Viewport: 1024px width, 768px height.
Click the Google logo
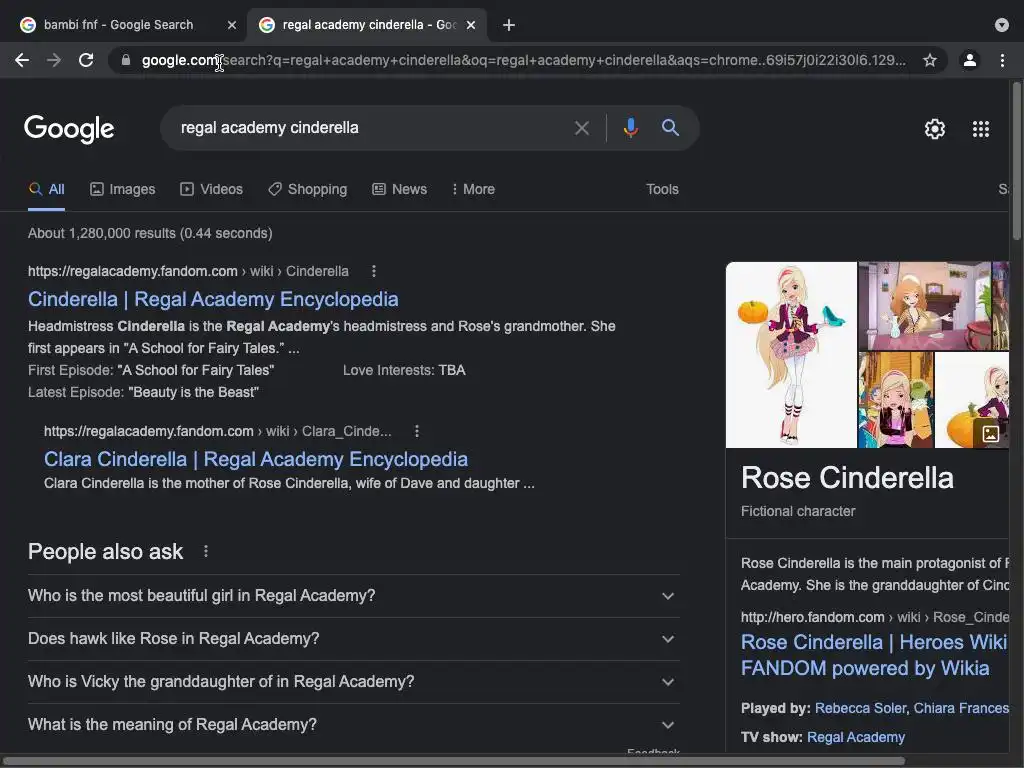(x=69, y=129)
